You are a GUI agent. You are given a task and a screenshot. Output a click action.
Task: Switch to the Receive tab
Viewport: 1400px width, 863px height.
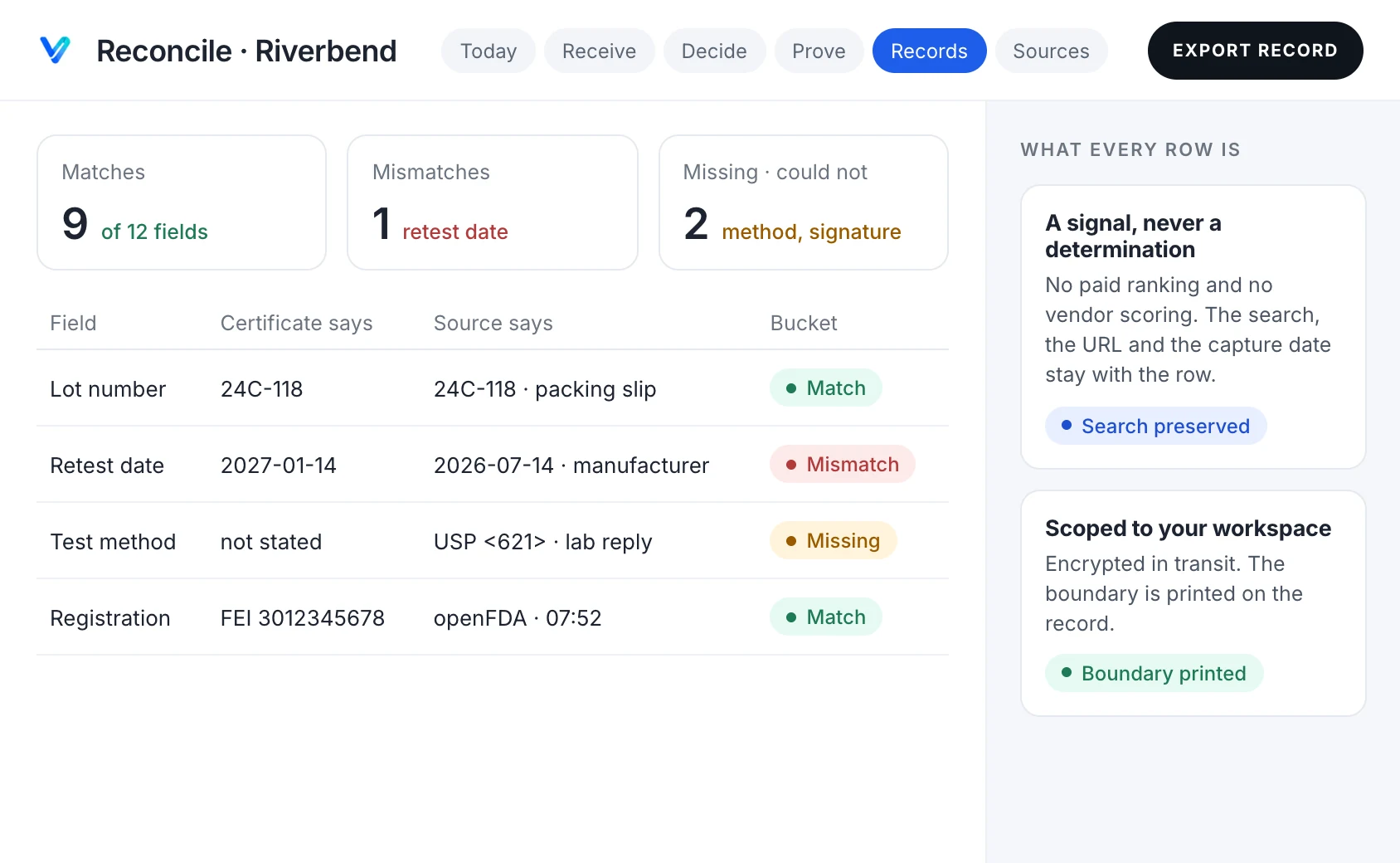pyautogui.click(x=599, y=51)
